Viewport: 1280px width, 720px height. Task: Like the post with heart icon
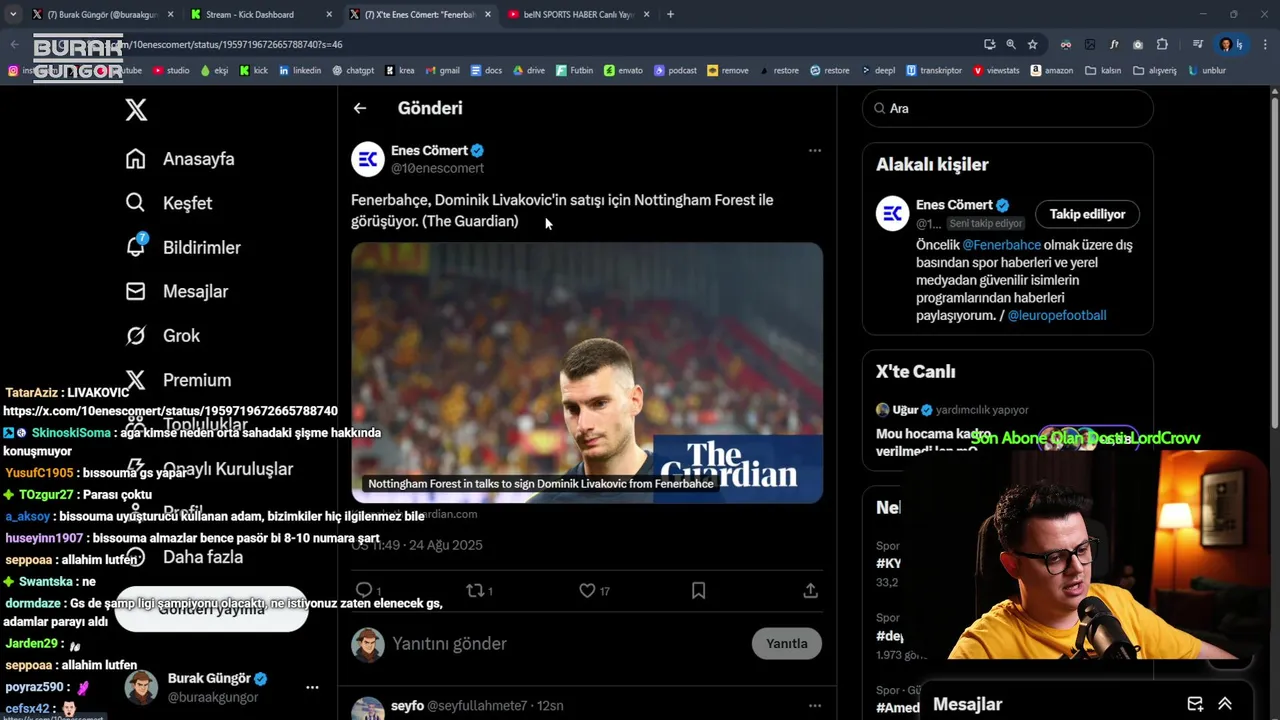588,590
